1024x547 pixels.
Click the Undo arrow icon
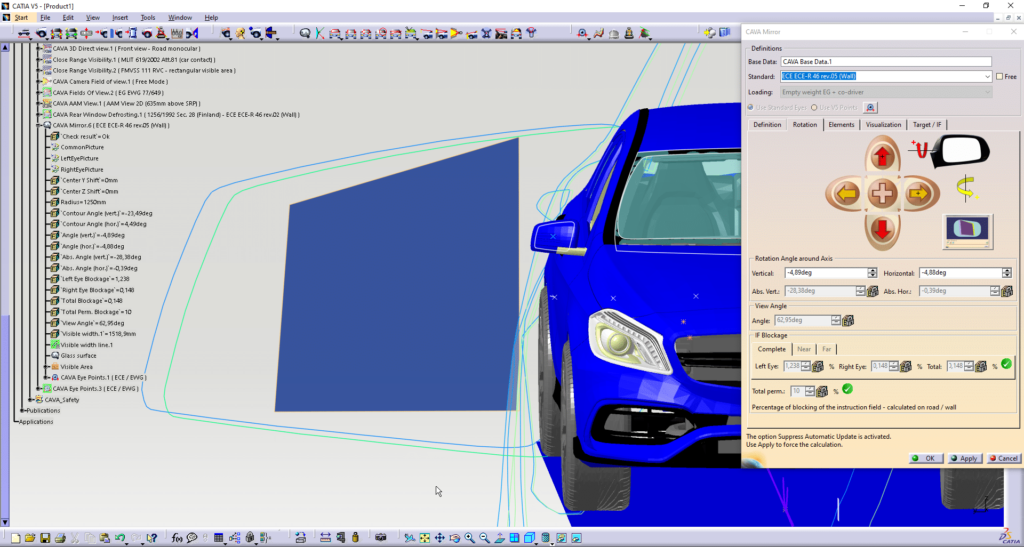tap(120, 539)
